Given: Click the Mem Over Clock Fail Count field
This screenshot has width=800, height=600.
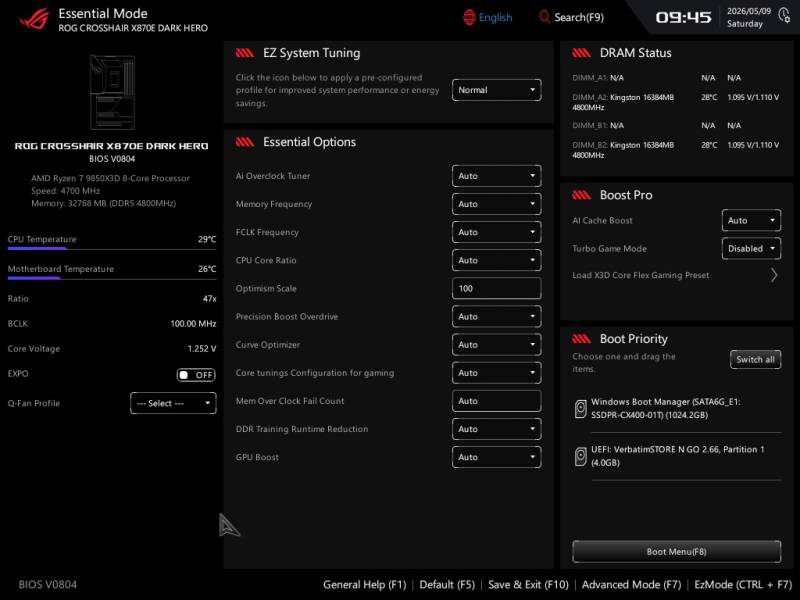Looking at the screenshot, I should tap(496, 401).
